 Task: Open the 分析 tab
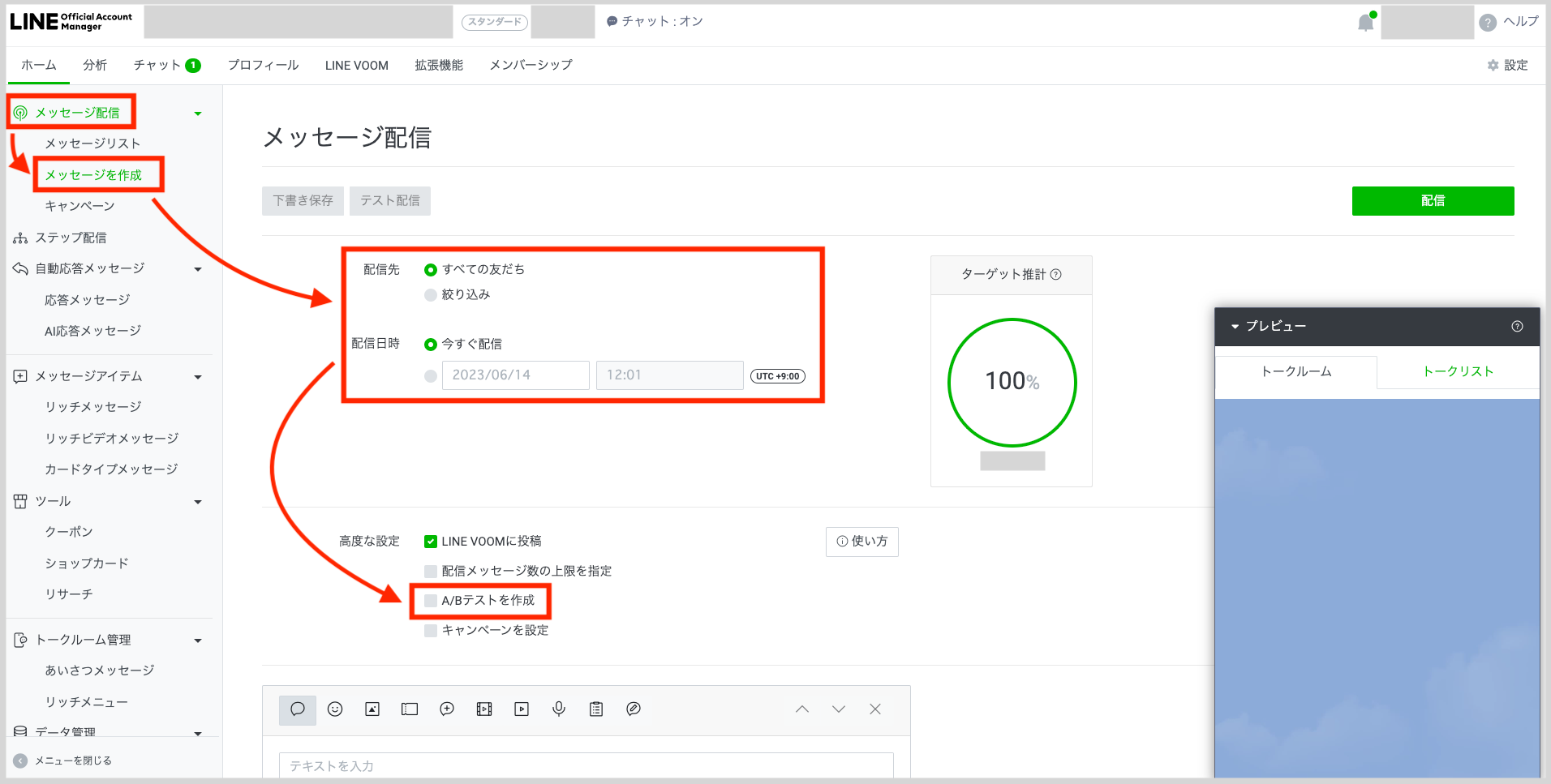(95, 65)
